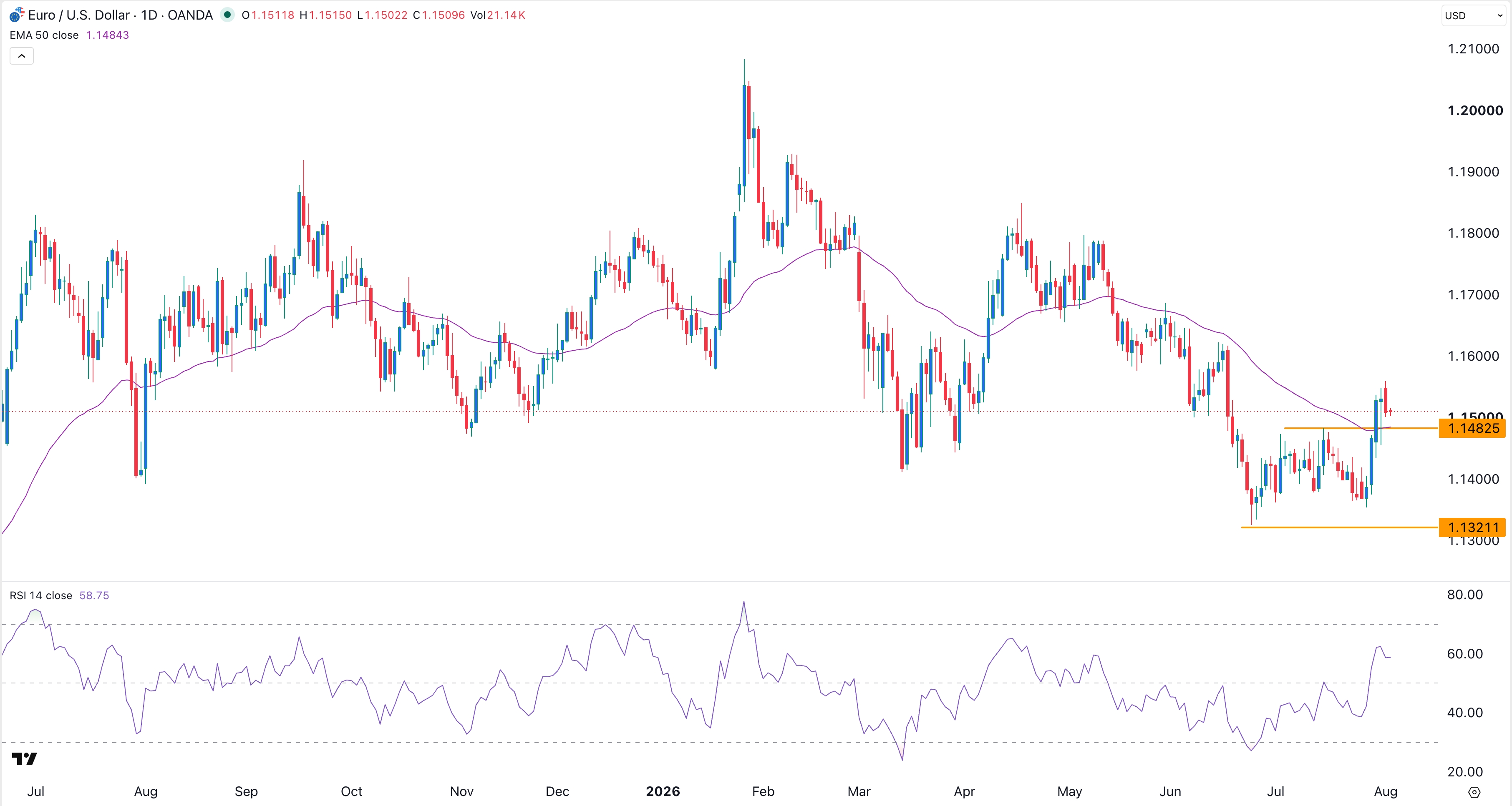This screenshot has width=1512, height=806.
Task: Click the 1.18000 price axis label
Action: [1473, 234]
